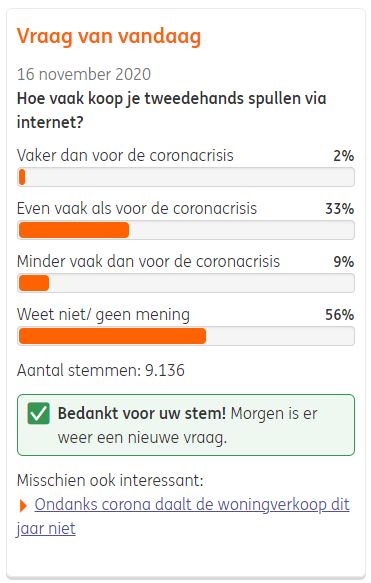Click the 56% percentage value

point(339,315)
